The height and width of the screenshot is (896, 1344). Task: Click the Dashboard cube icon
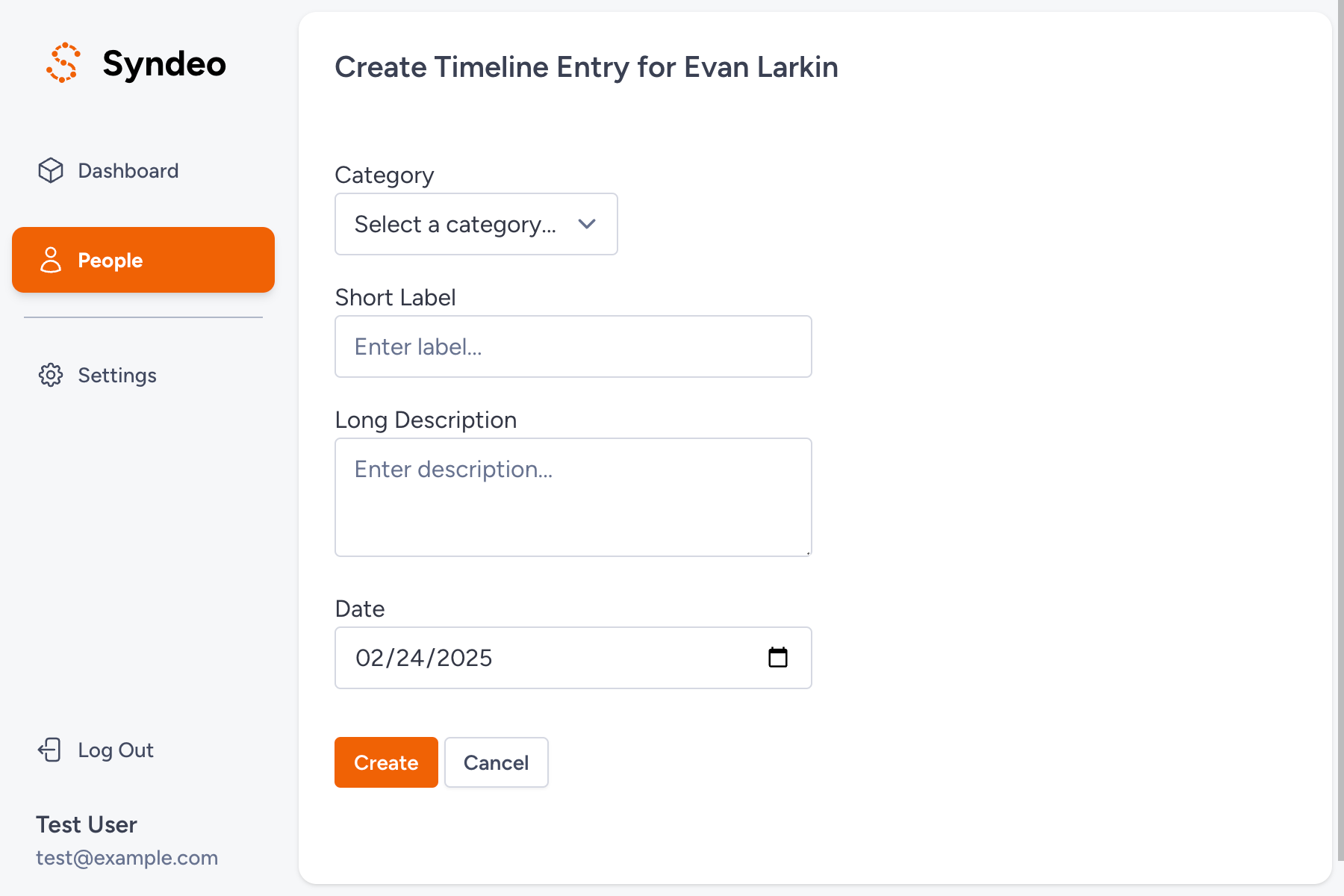(51, 170)
